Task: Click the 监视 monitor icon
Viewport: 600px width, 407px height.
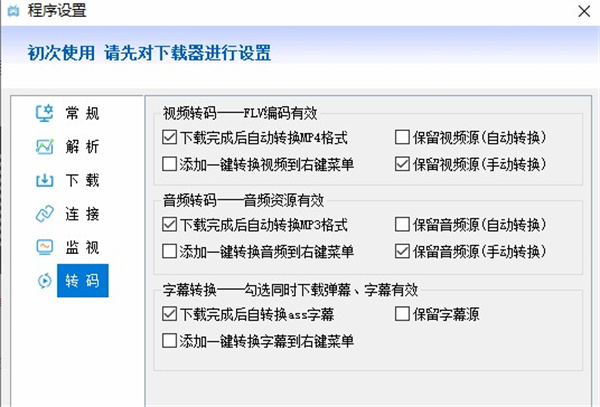Action: pyautogui.click(x=44, y=247)
